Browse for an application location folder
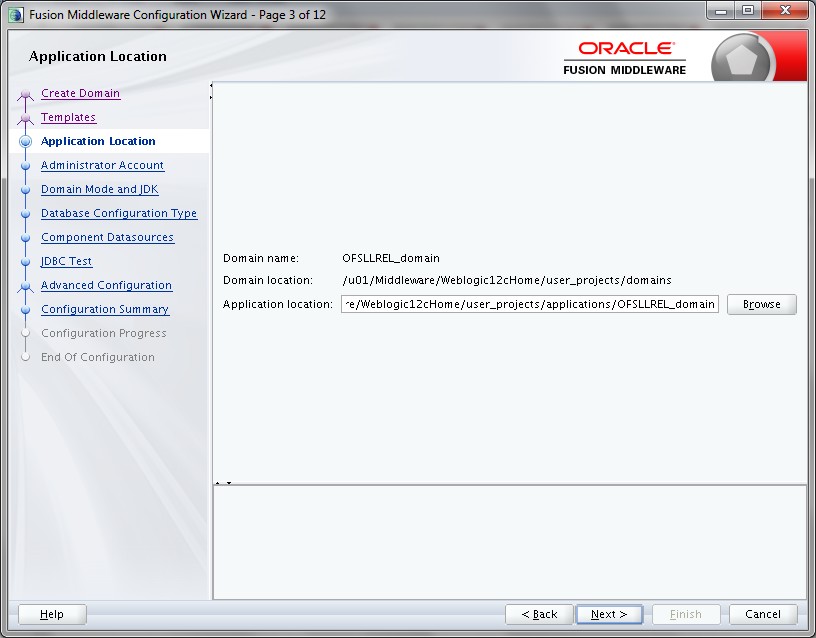 761,304
